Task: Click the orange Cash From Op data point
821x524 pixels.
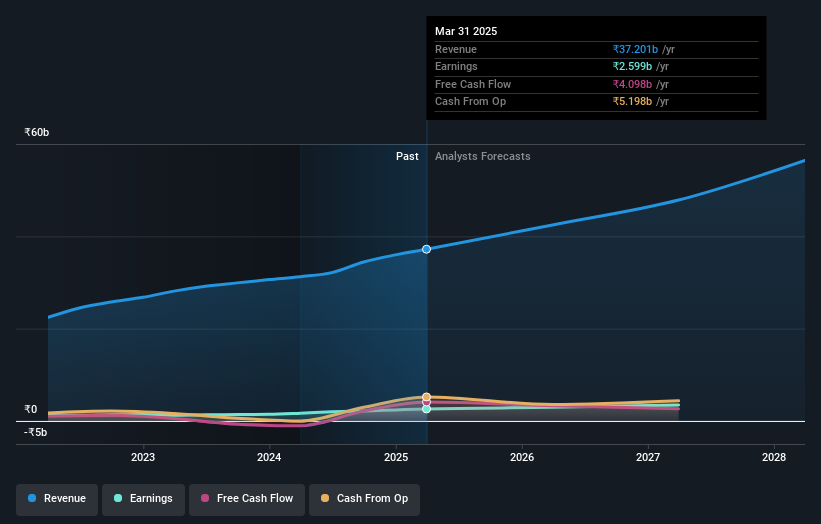Action: point(427,397)
